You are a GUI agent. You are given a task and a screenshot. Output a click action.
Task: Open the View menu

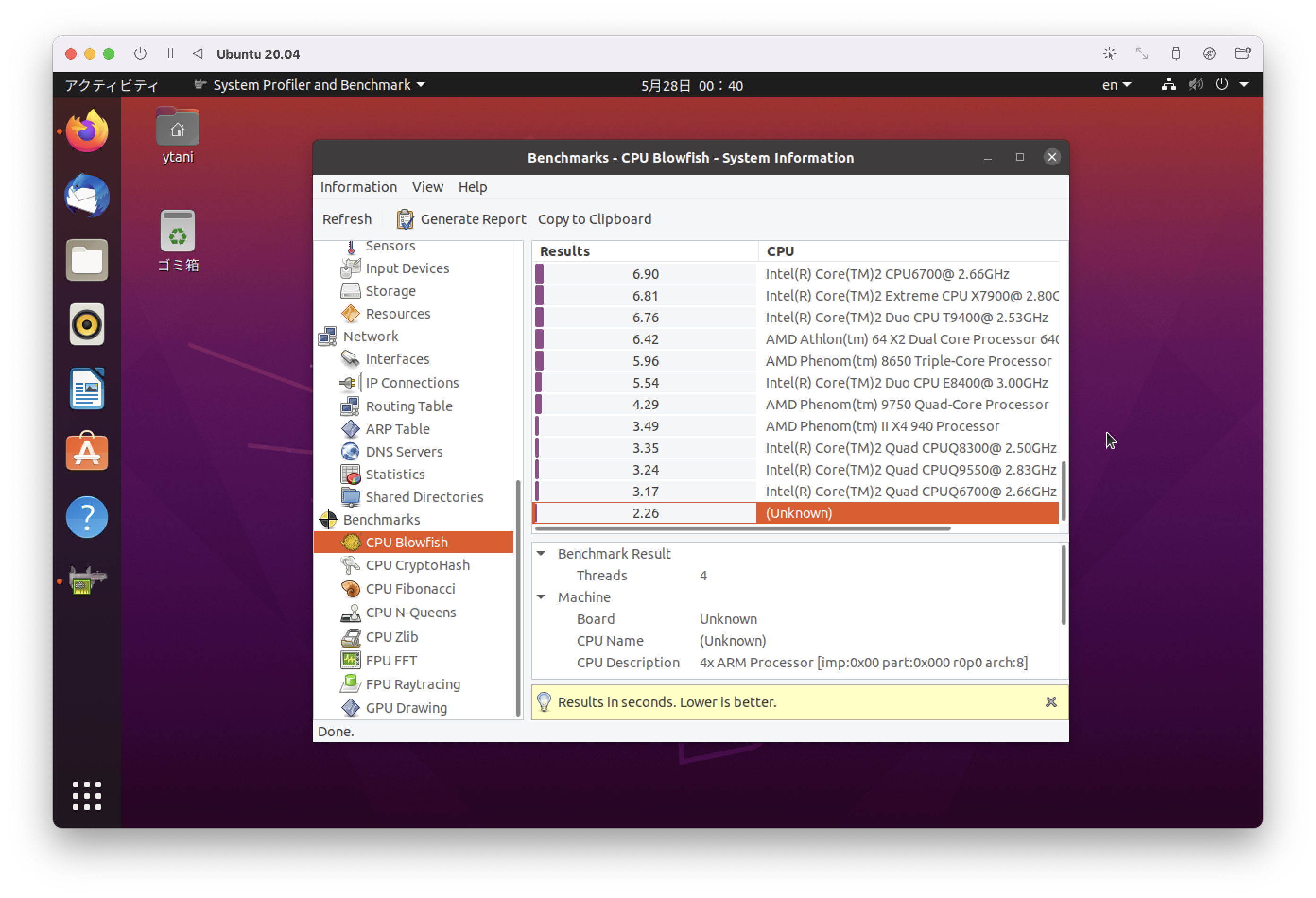(427, 187)
